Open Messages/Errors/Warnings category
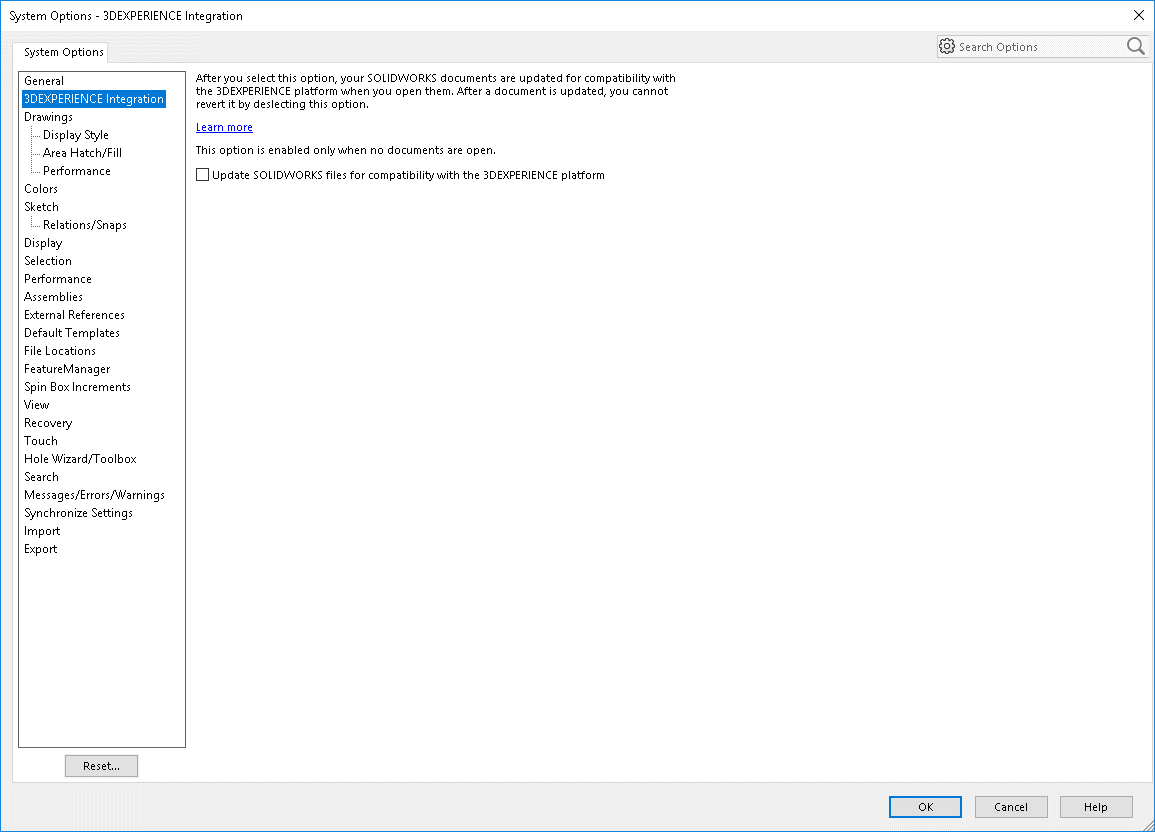Viewport: 1155px width, 832px height. click(94, 495)
